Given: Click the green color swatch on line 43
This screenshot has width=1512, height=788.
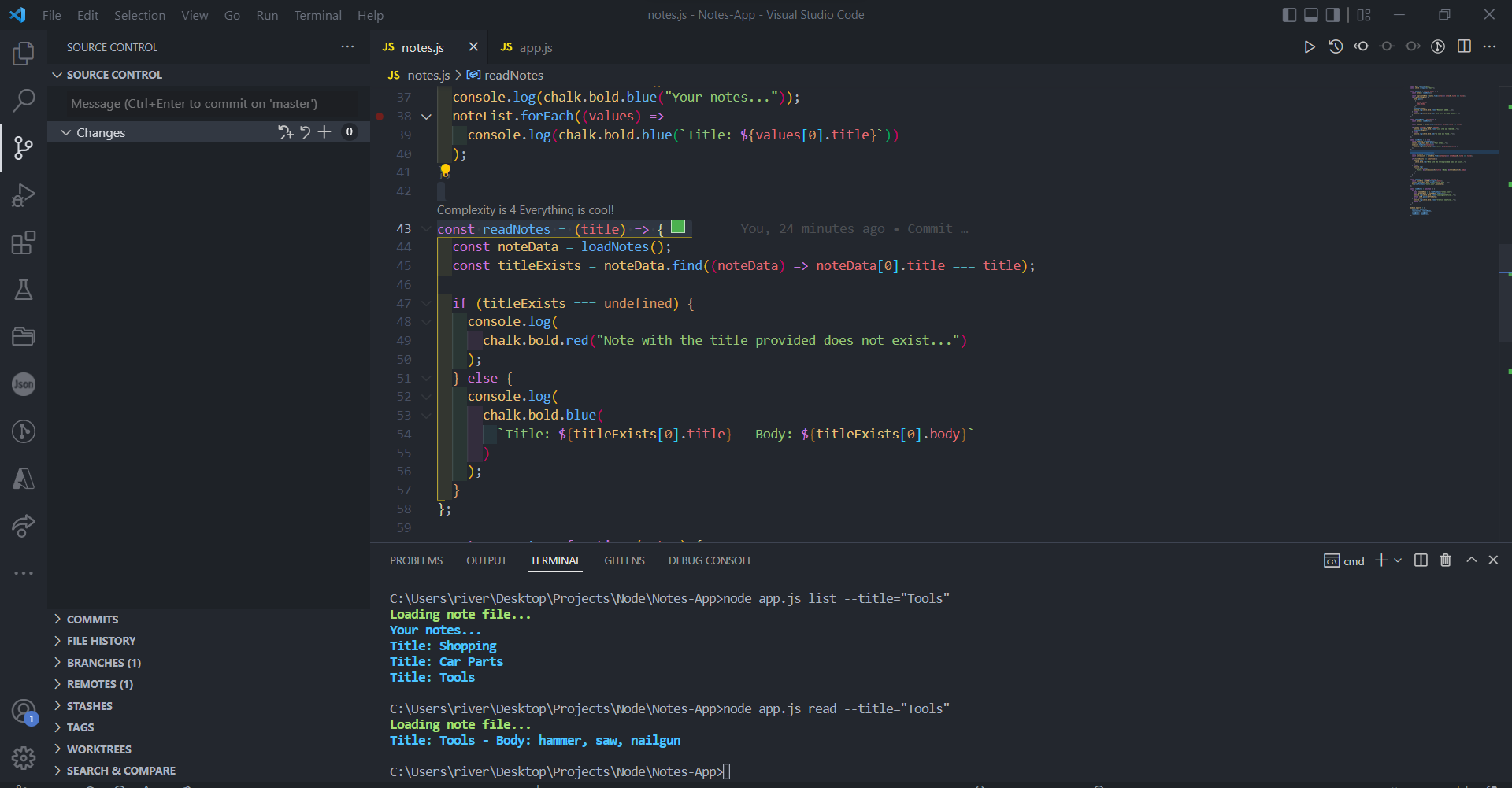Looking at the screenshot, I should coord(678,228).
